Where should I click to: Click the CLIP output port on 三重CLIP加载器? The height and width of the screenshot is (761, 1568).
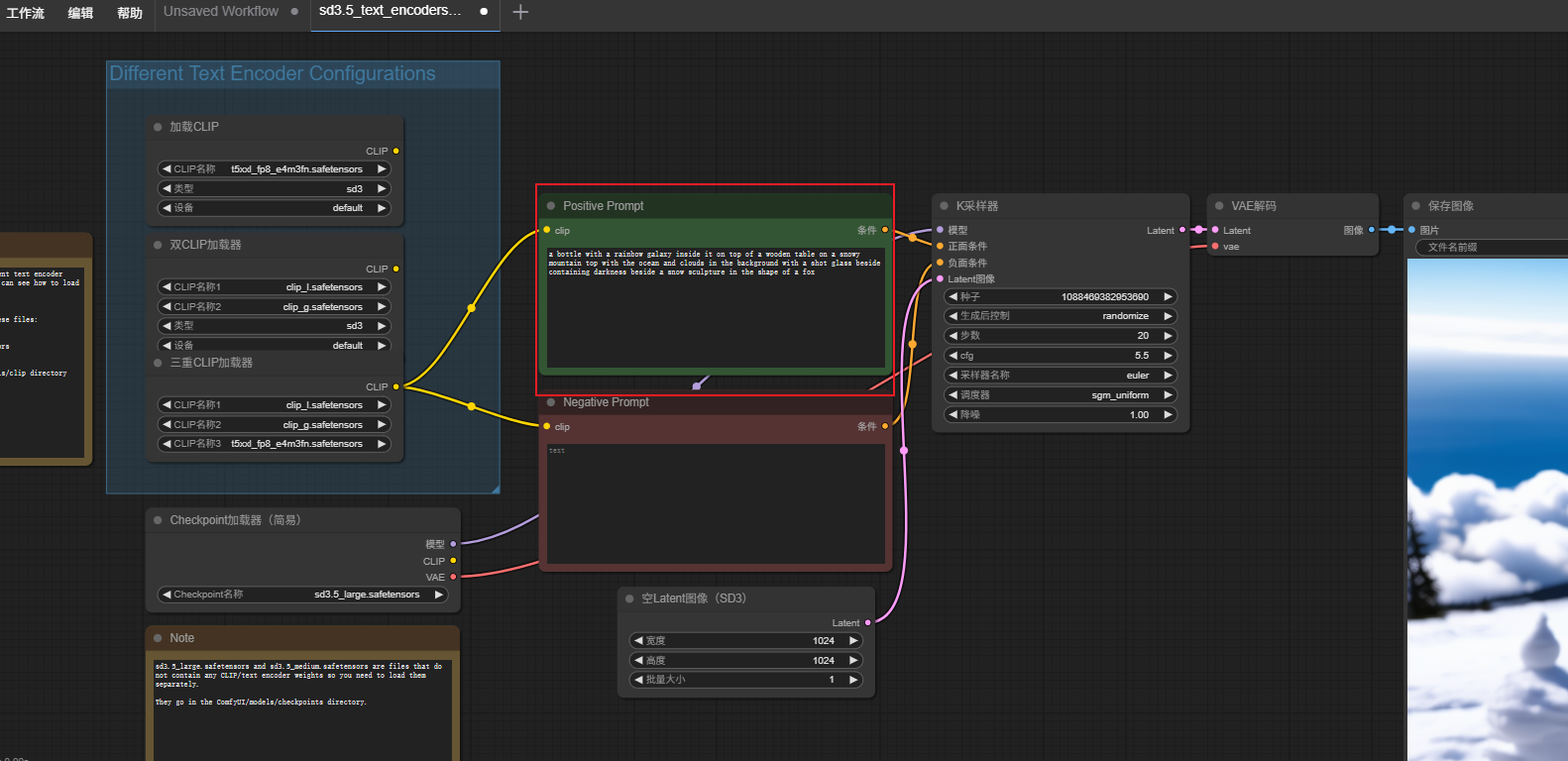[x=396, y=386]
